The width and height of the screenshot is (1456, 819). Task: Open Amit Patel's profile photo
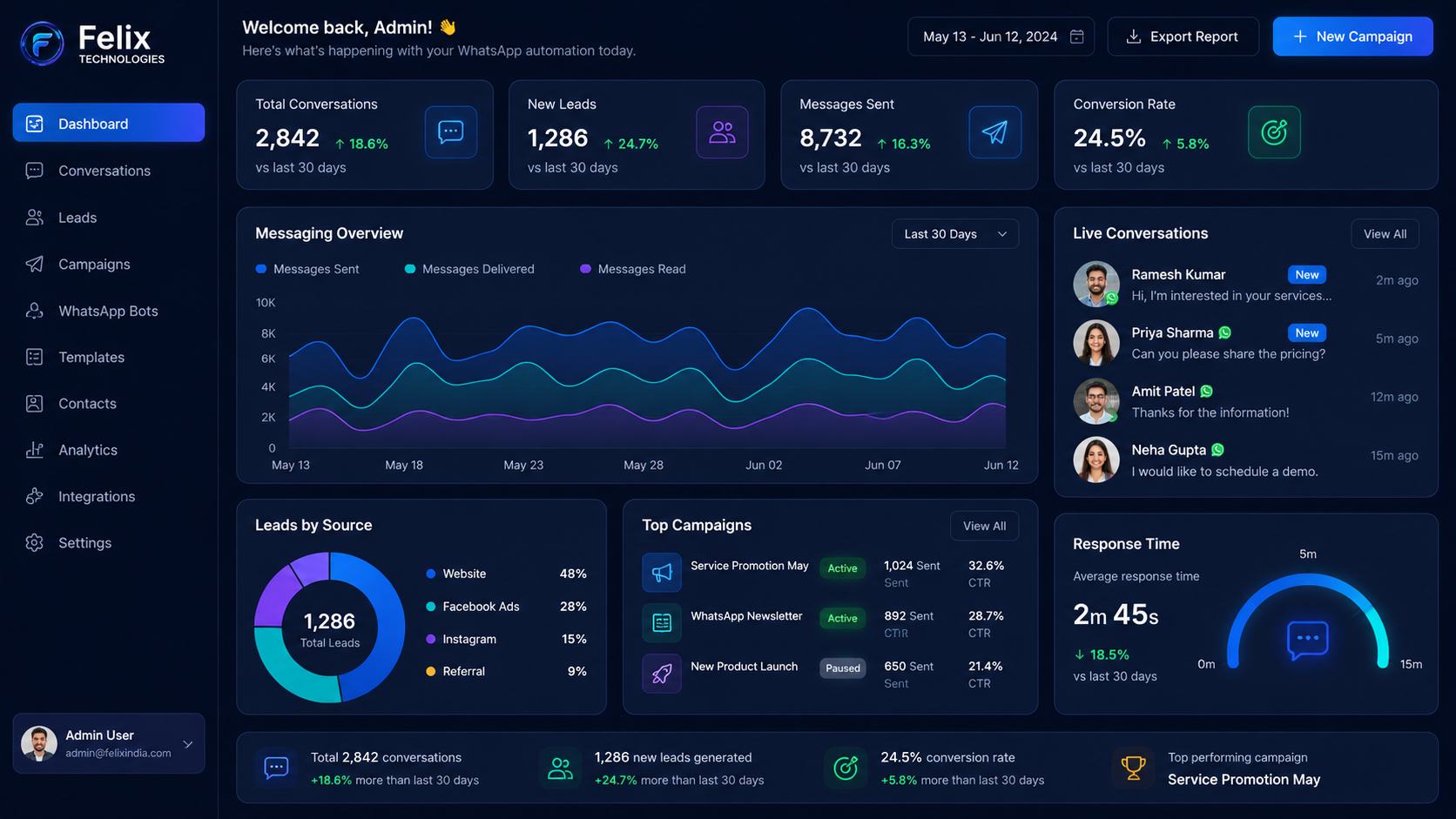point(1096,401)
